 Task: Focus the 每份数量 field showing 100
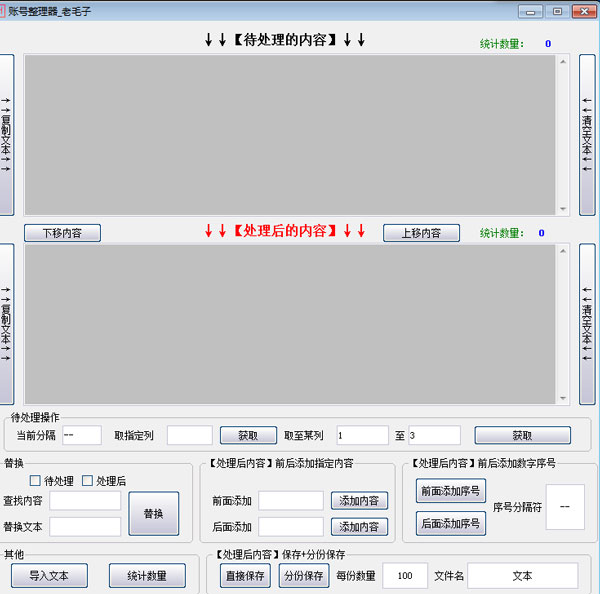(x=405, y=575)
